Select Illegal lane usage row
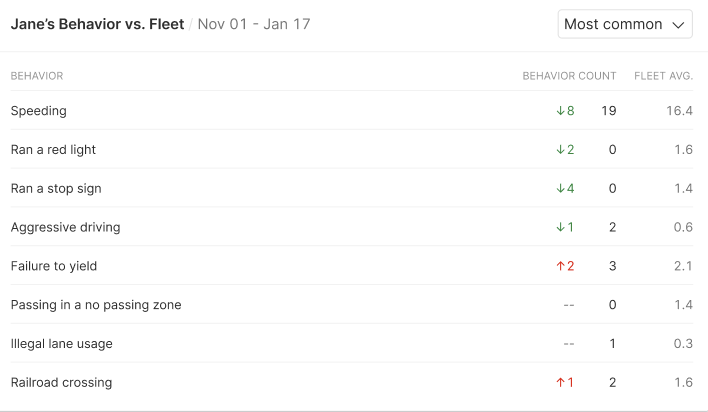This screenshot has width=708, height=412. pyautogui.click(x=61, y=344)
